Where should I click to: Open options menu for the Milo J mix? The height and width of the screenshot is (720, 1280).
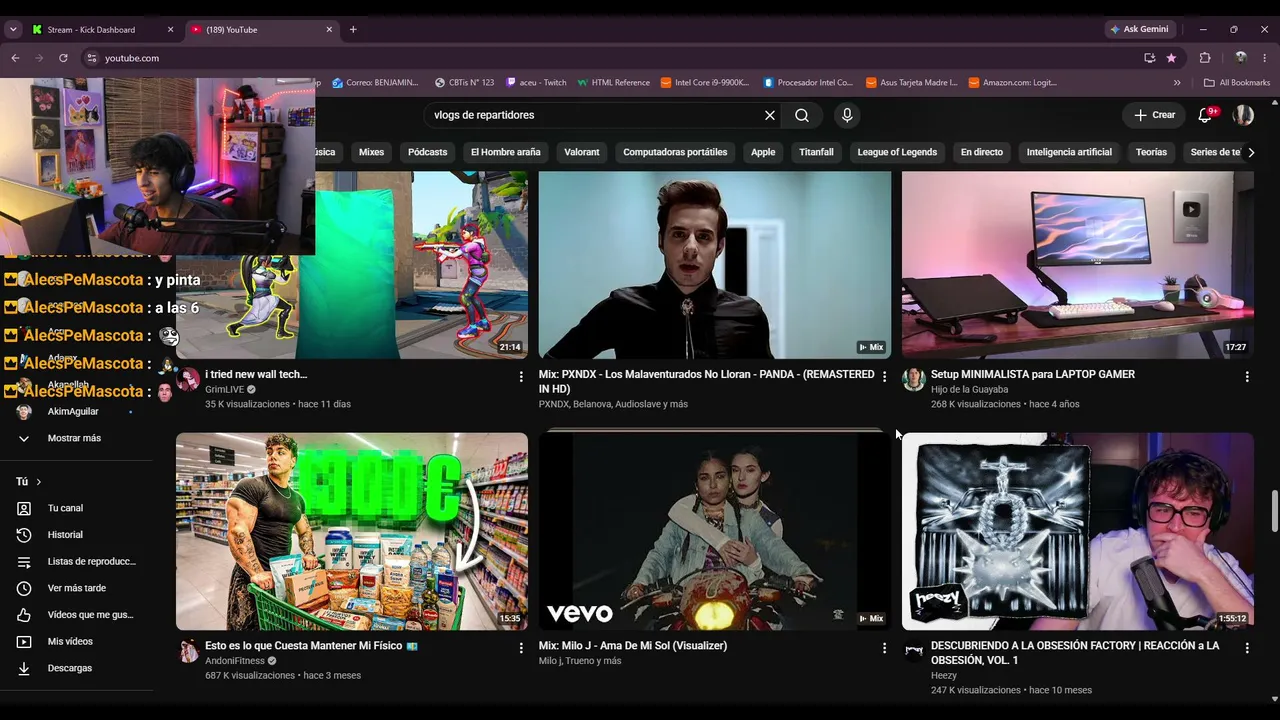click(x=884, y=648)
